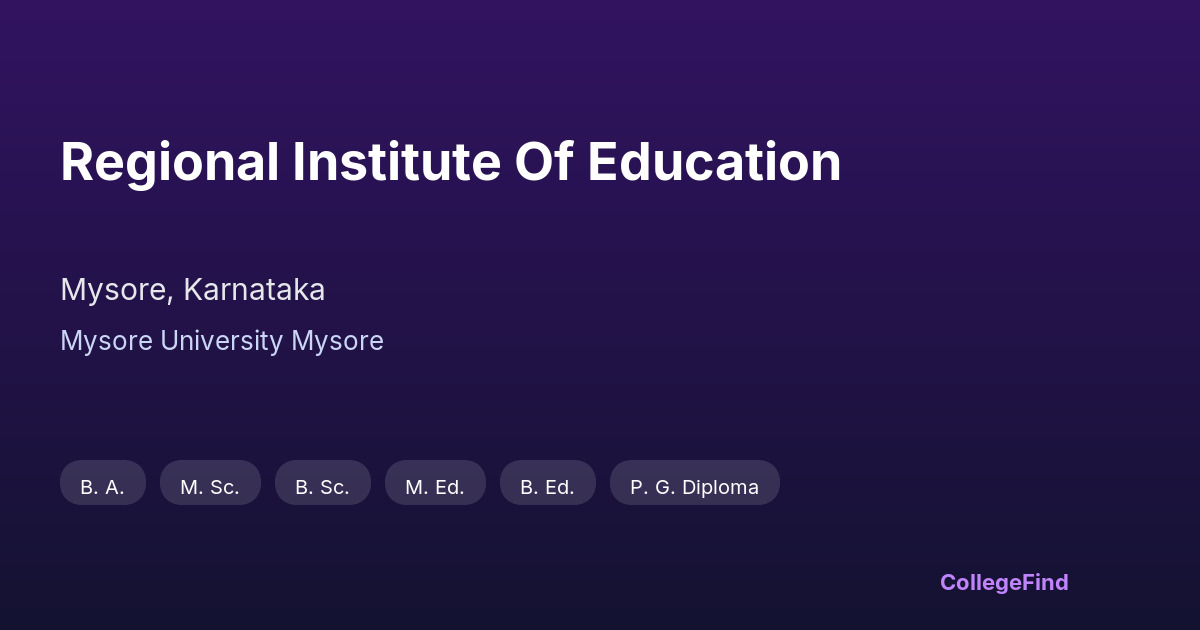The image size is (1200, 630).
Task: Click the word "Education" in the title
Action: (714, 162)
